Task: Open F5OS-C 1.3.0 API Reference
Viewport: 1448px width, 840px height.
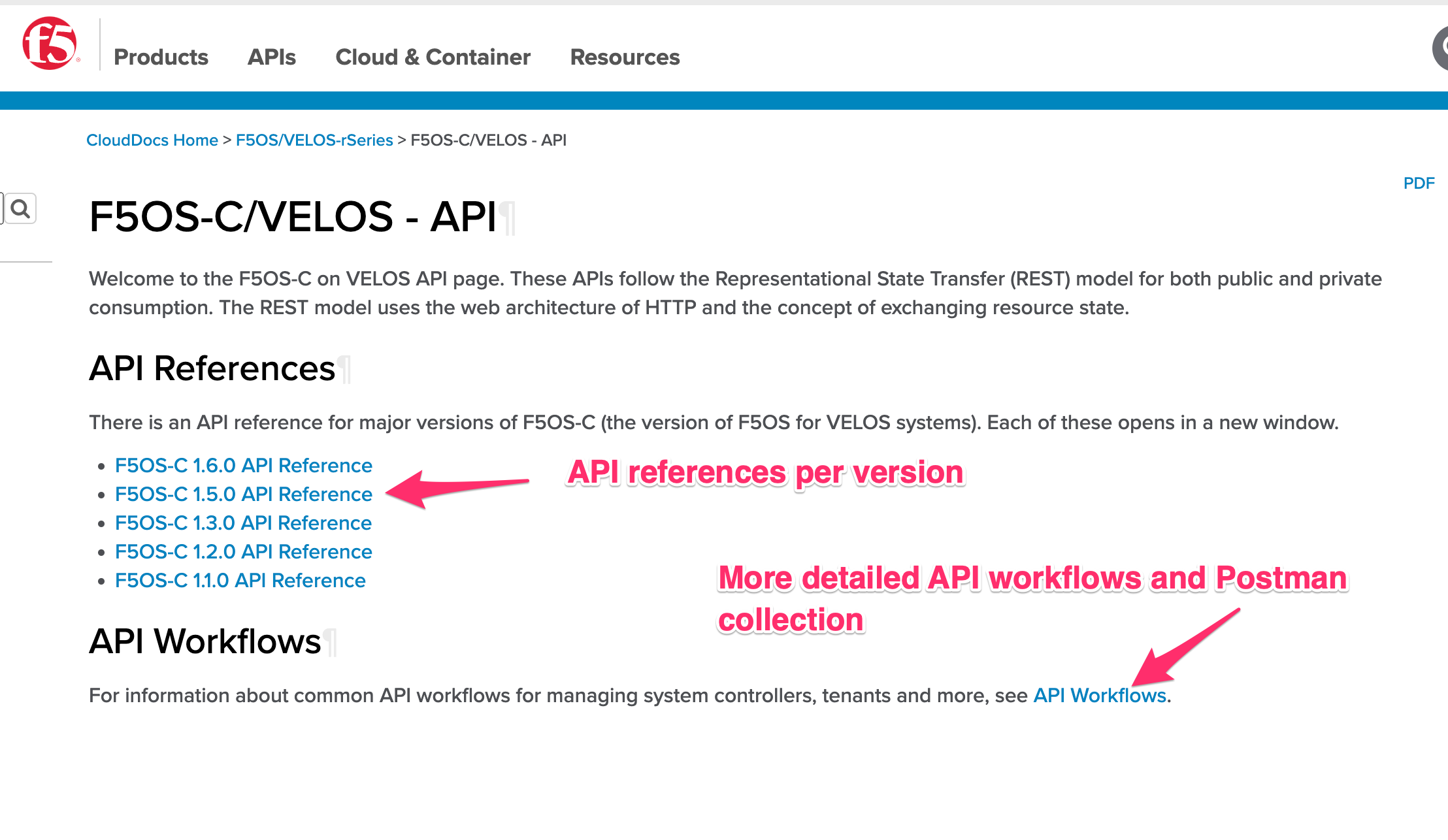Action: [243, 523]
